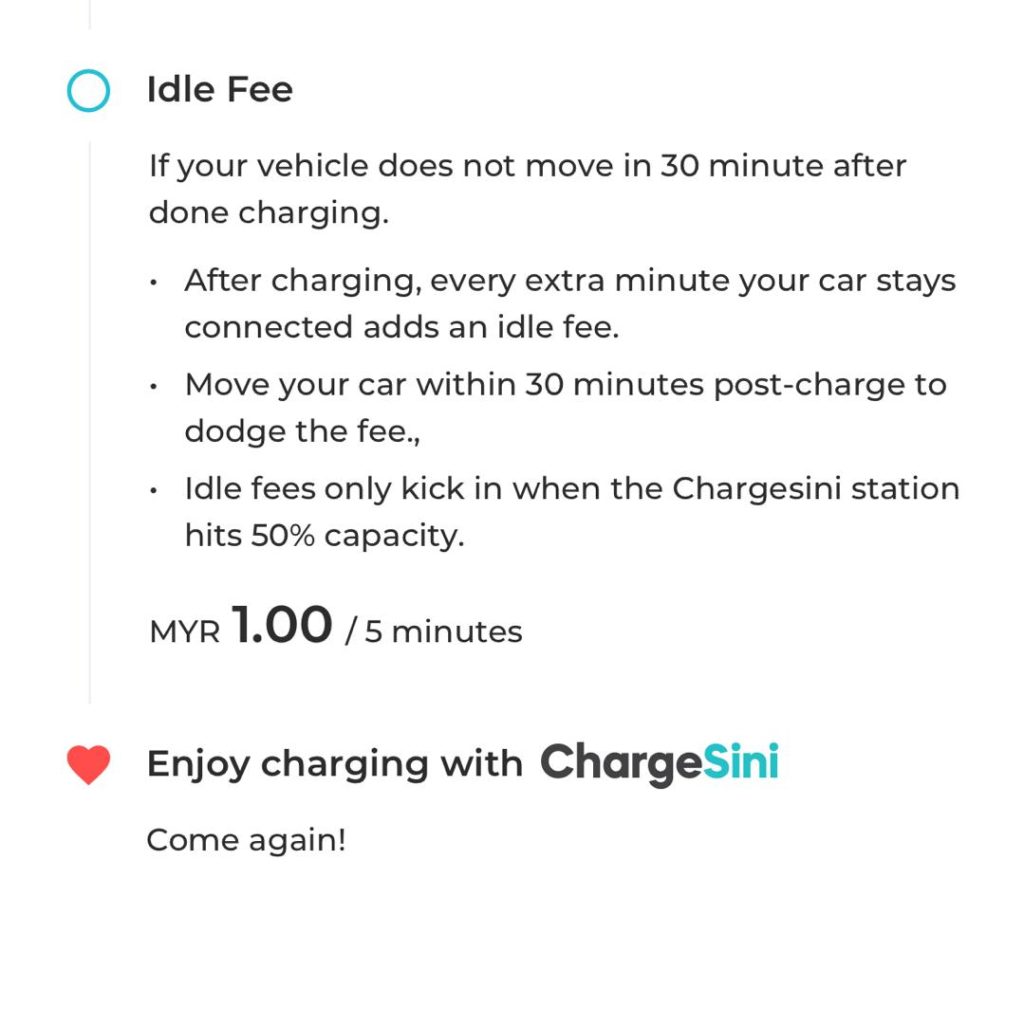This screenshot has height=1024, width=1024.
Task: Click the vertical timeline line below Idle Fee
Action: coord(90,420)
